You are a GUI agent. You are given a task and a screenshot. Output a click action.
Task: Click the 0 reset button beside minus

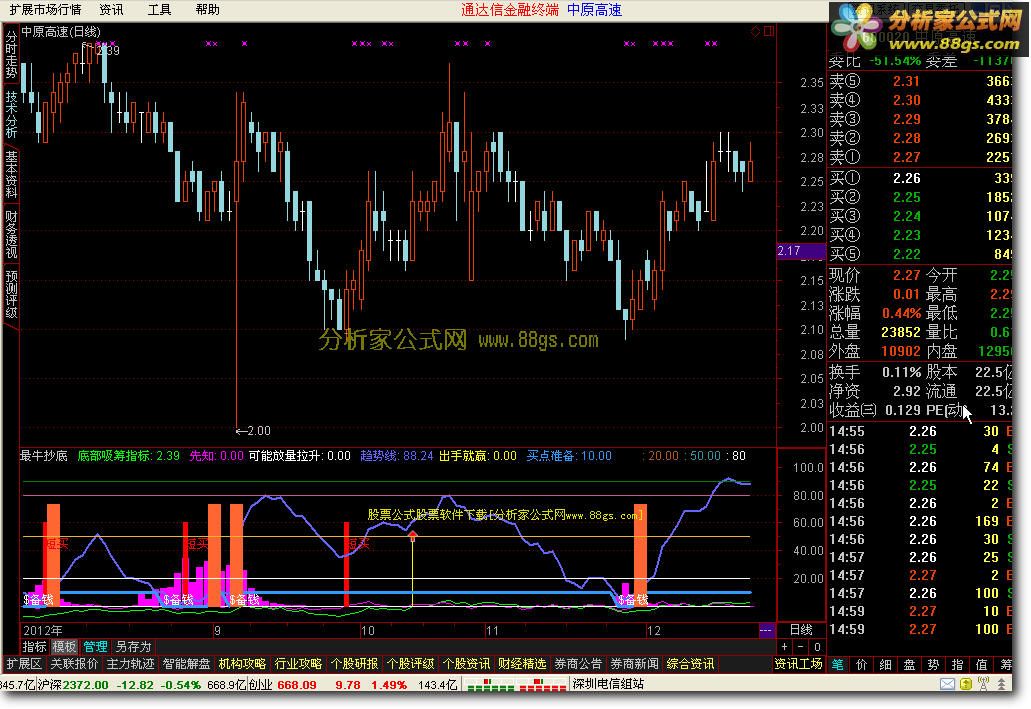pyautogui.click(x=817, y=647)
